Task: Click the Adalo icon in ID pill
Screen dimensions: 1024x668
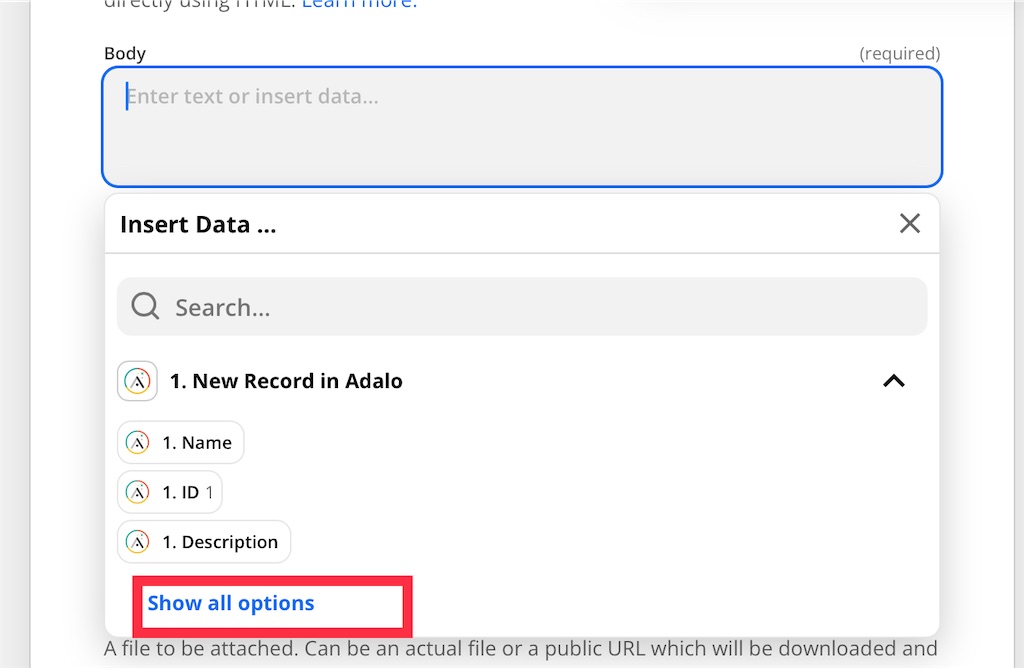Action: pos(138,492)
